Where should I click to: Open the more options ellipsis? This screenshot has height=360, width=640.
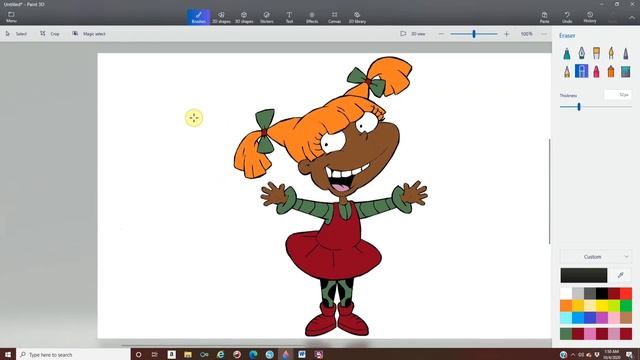pos(544,34)
